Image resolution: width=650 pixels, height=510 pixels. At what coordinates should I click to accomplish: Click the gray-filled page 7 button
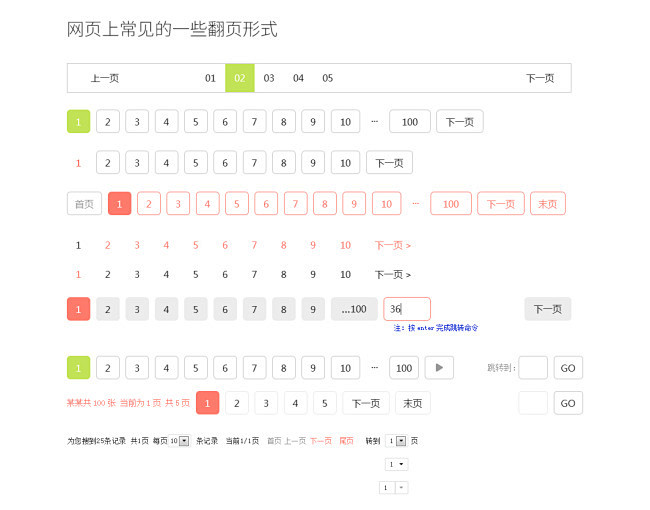(x=254, y=309)
